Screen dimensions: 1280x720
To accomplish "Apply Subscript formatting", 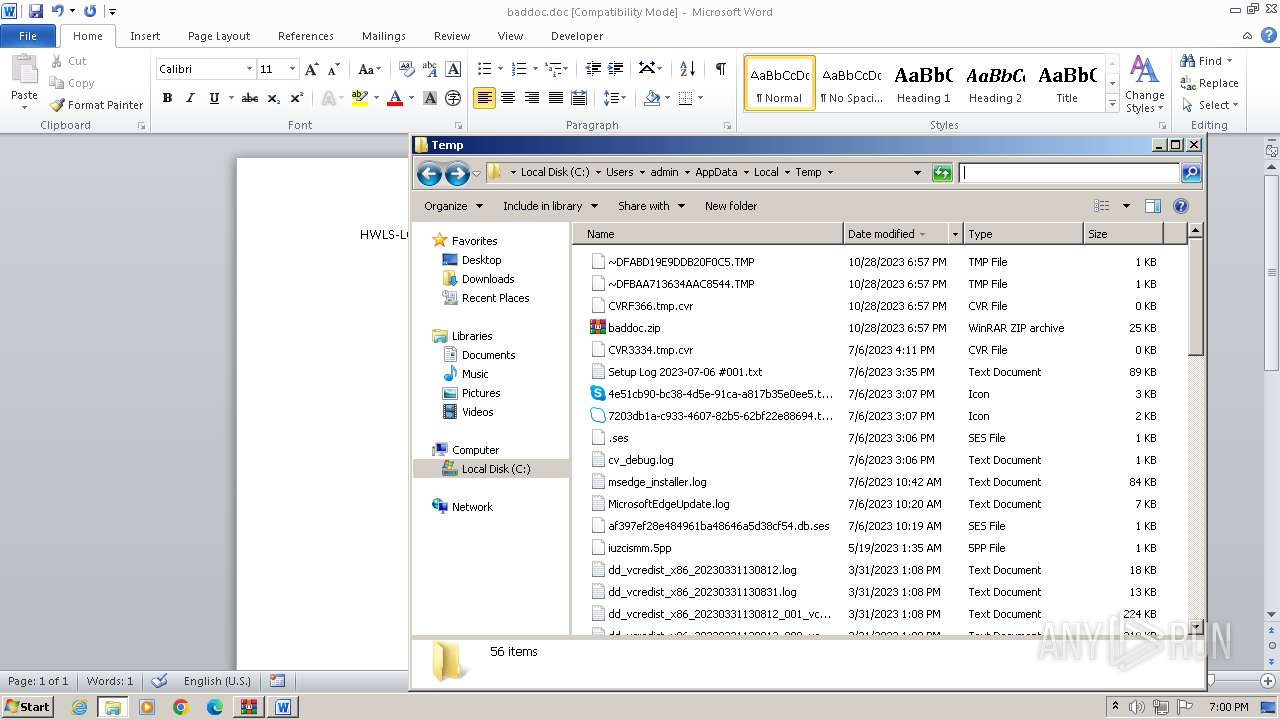I will pyautogui.click(x=274, y=98).
